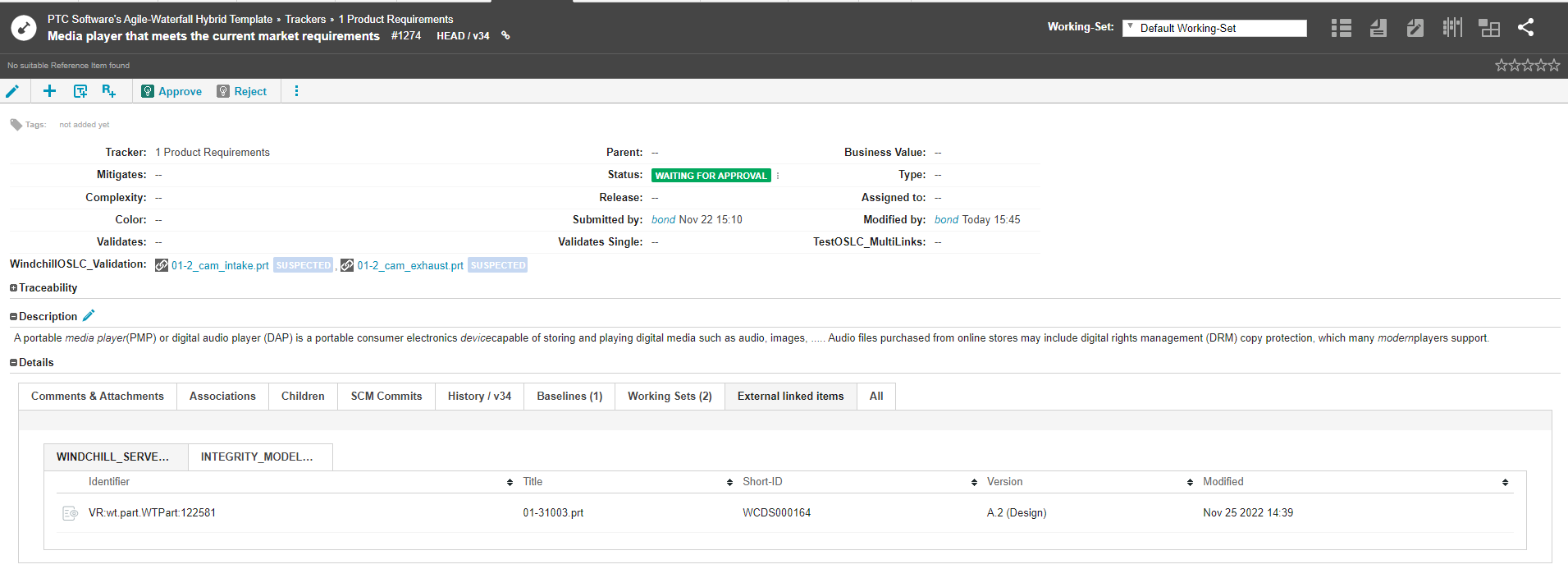Open the Comments & Attachments tab
This screenshot has height=569, width=1568.
(x=98, y=397)
